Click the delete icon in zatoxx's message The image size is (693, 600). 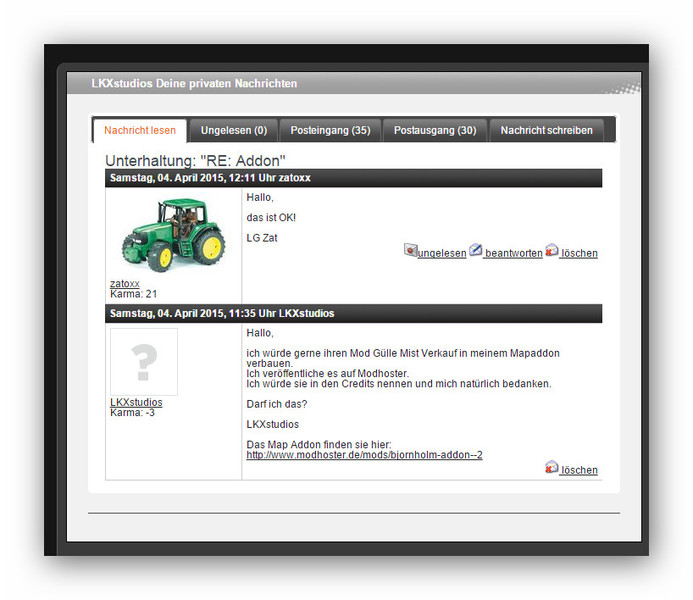tap(551, 250)
